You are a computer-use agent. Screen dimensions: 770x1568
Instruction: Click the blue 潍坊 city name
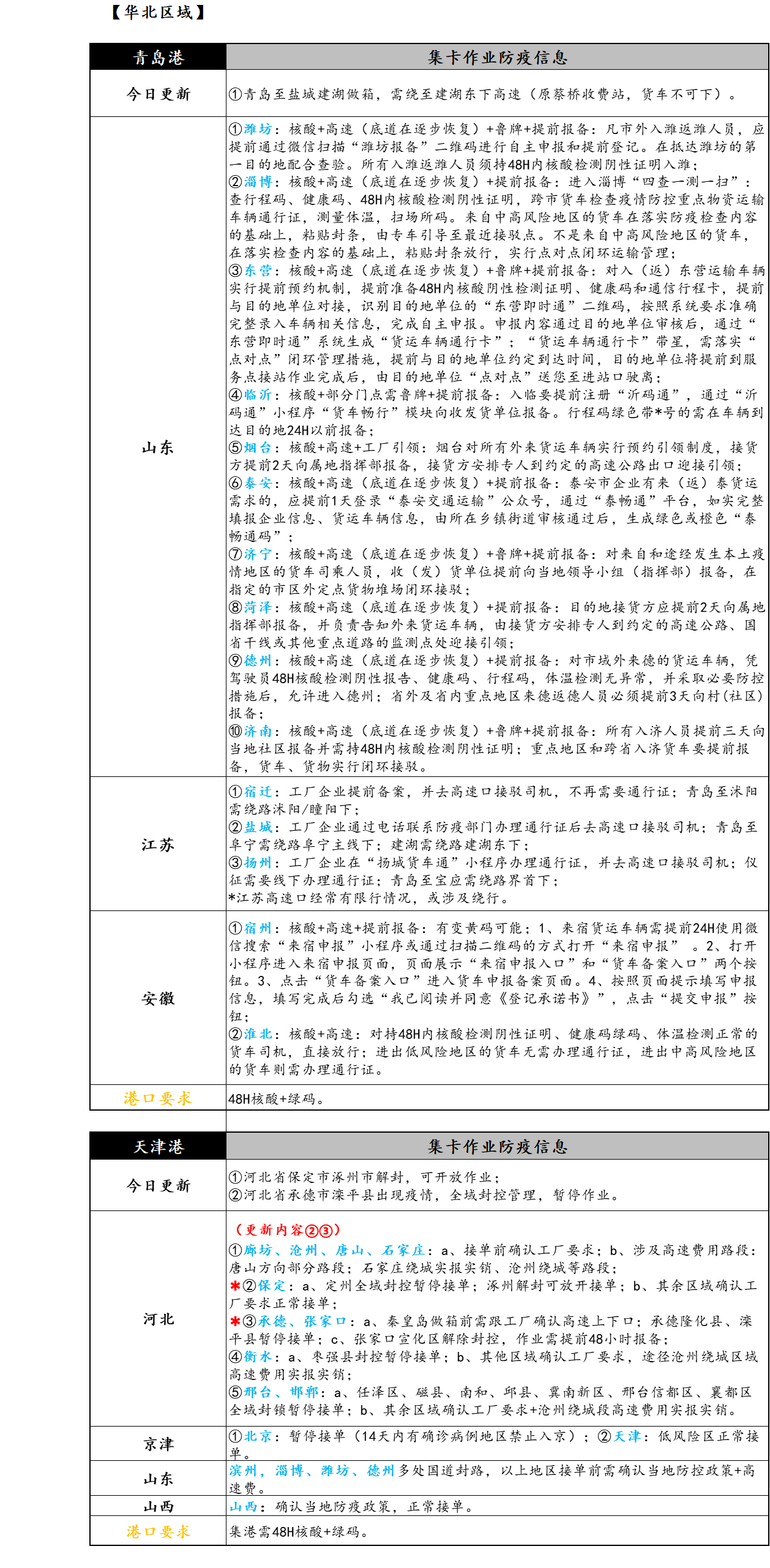tap(258, 129)
